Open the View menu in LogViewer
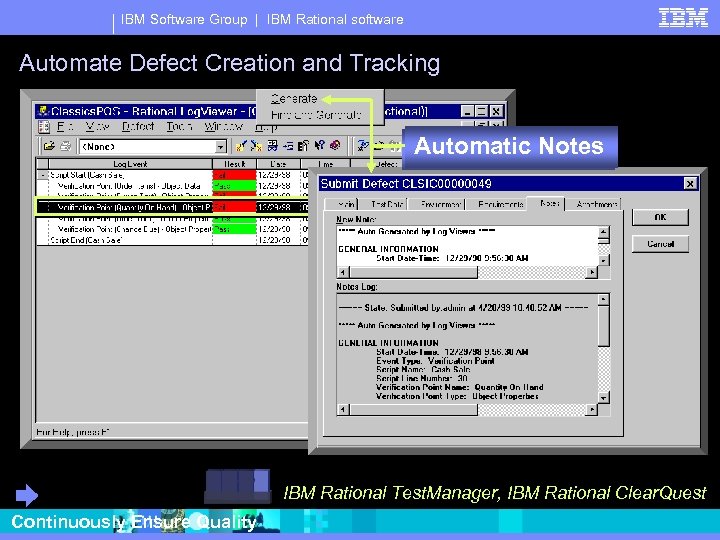This screenshot has width=720, height=540. [x=97, y=126]
